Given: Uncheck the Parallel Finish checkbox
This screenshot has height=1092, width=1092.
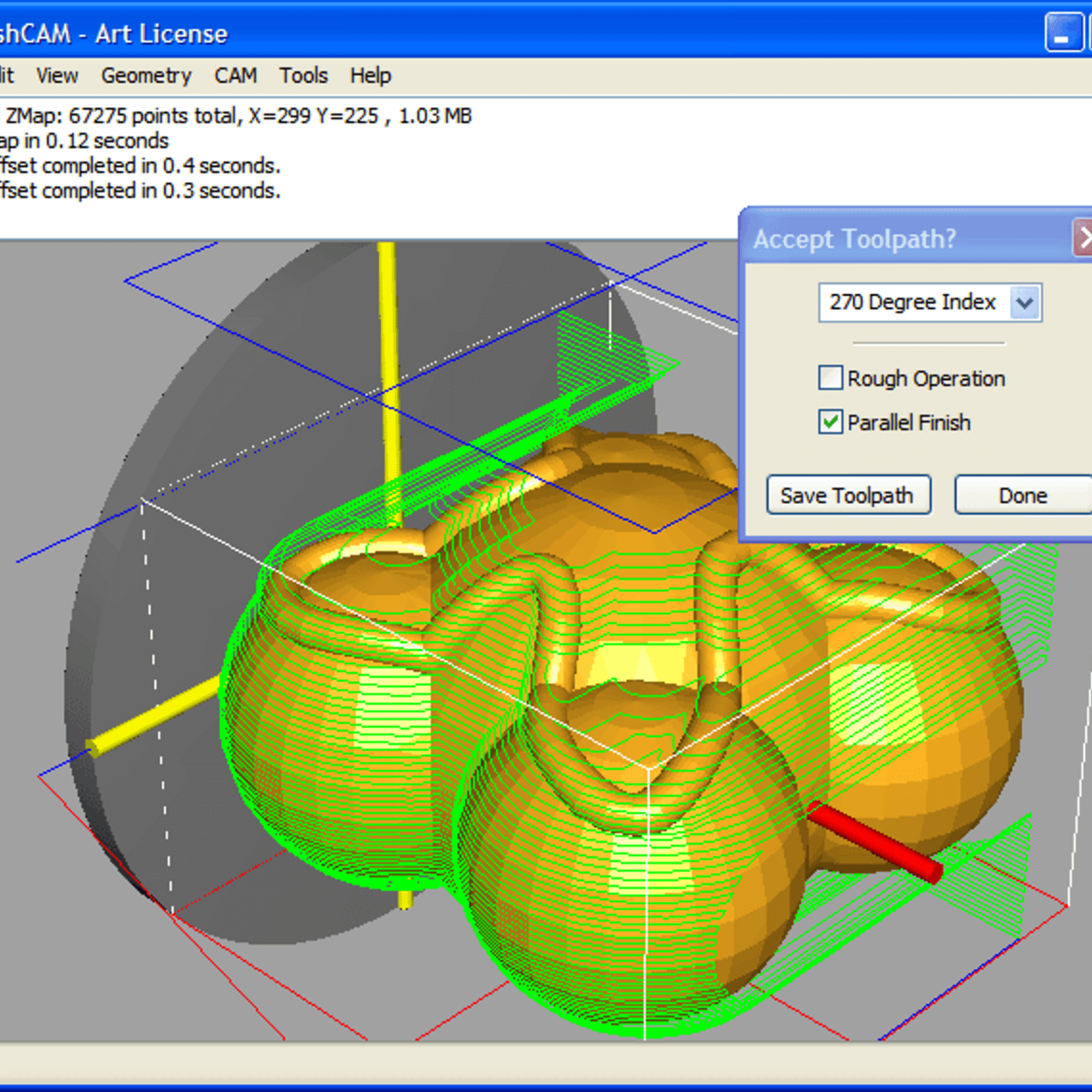Looking at the screenshot, I should 831,422.
